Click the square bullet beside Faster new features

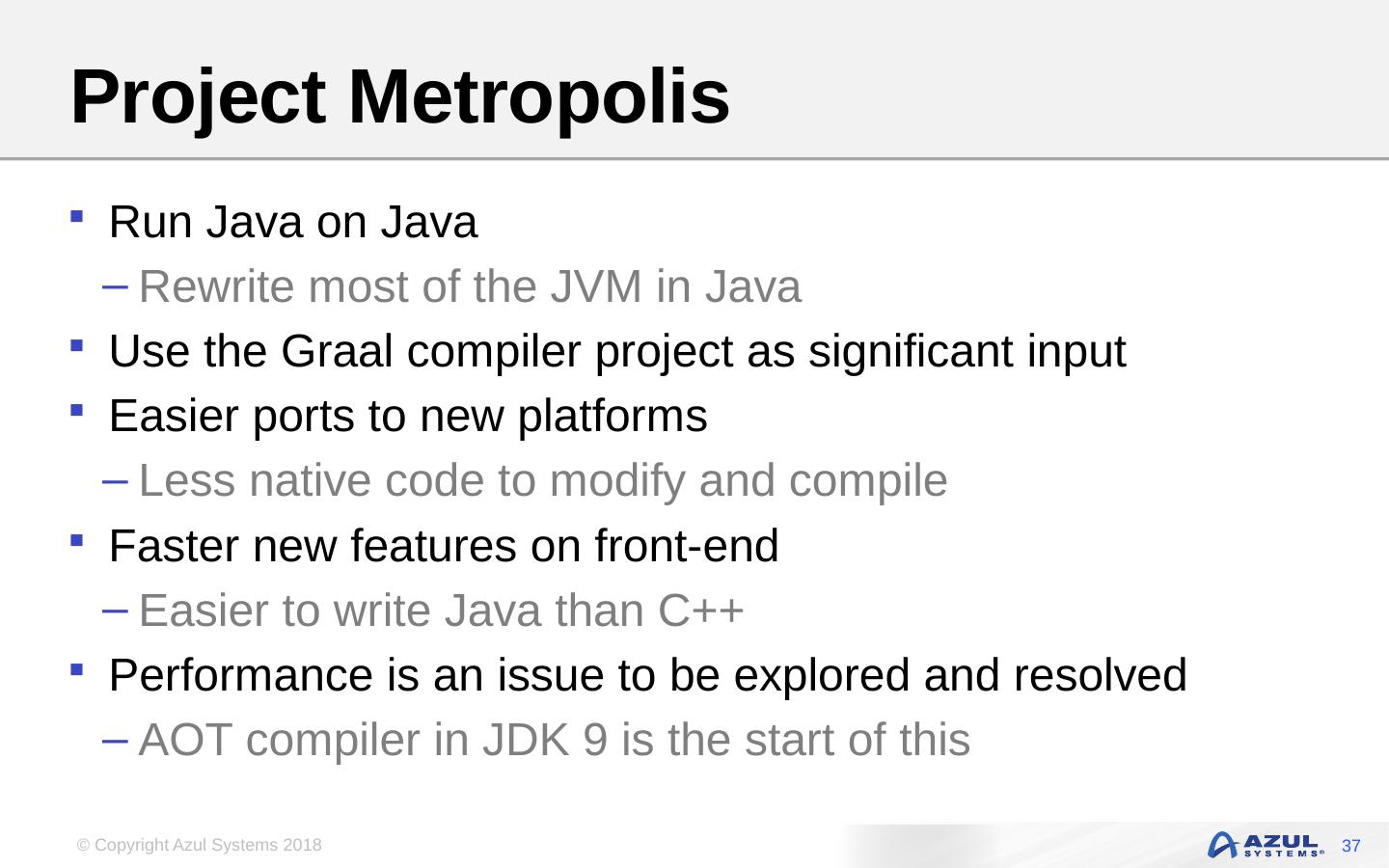76,539
